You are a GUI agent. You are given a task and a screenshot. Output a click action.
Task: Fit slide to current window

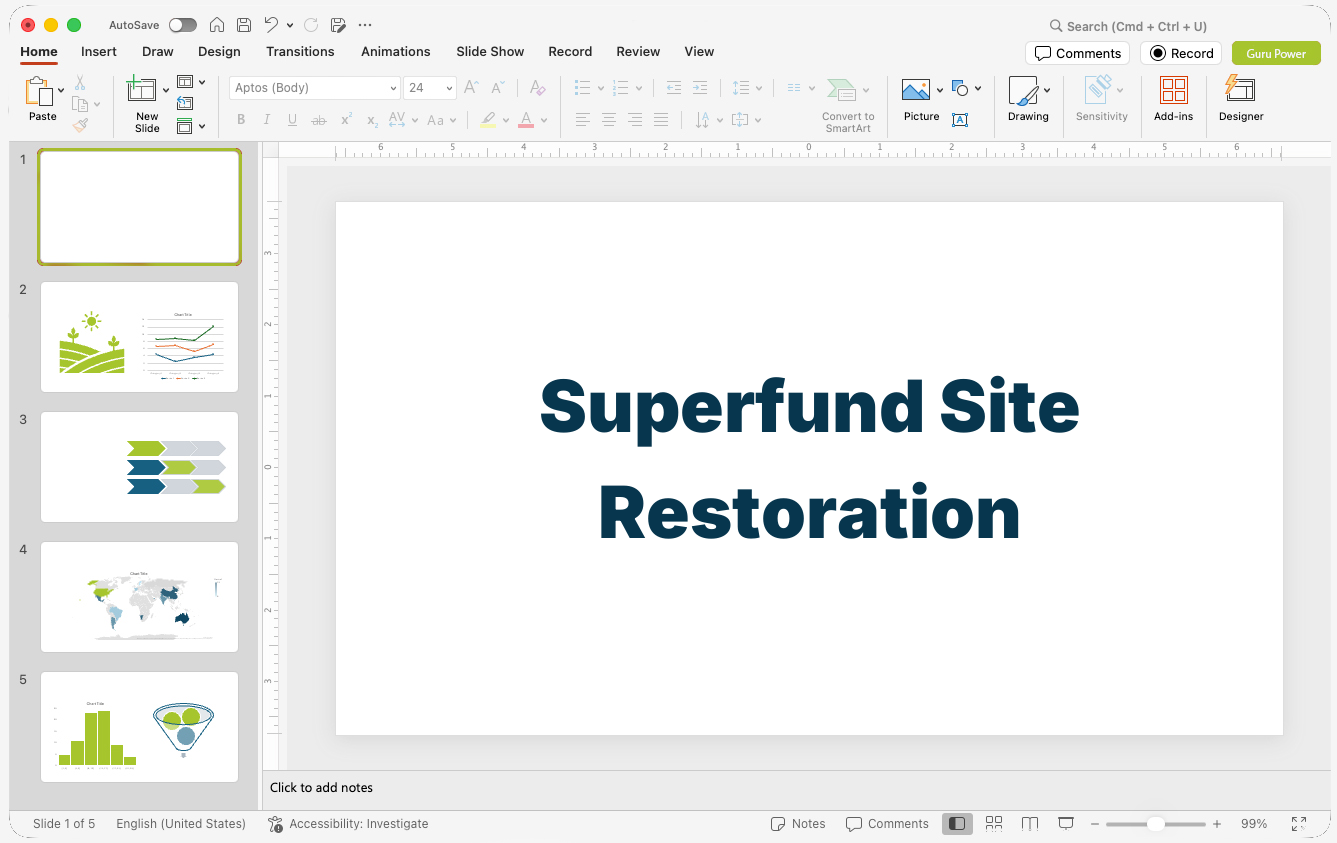pyautogui.click(x=1299, y=824)
